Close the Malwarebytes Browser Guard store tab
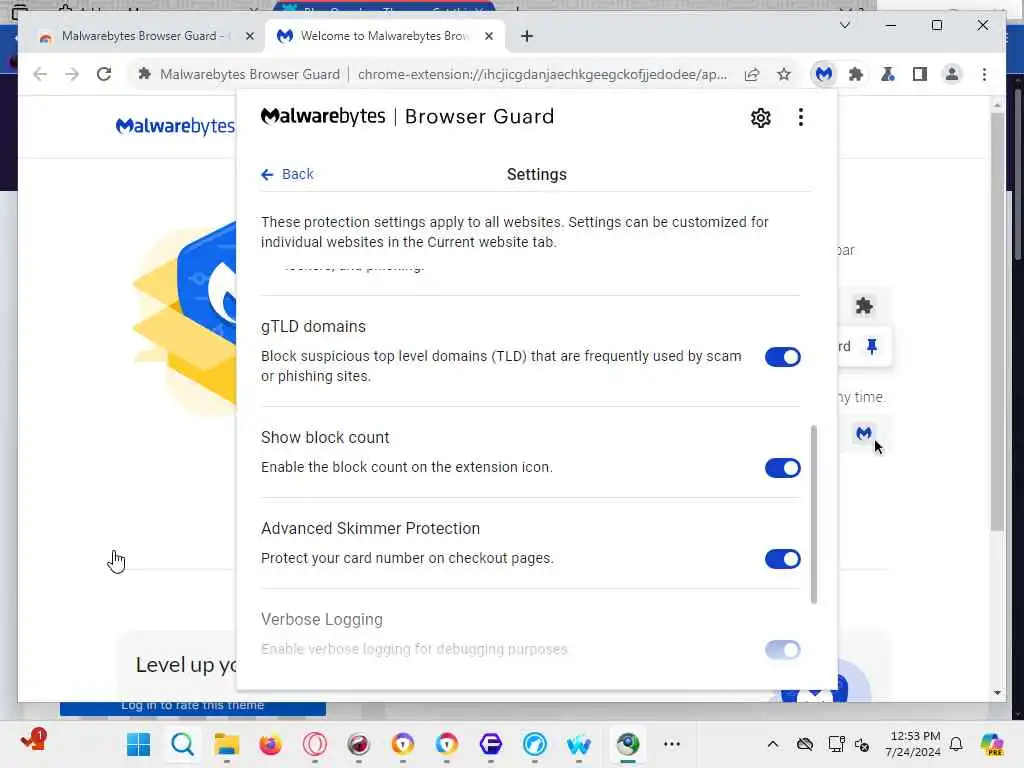Screen dimensions: 1024x768 tap(249, 36)
